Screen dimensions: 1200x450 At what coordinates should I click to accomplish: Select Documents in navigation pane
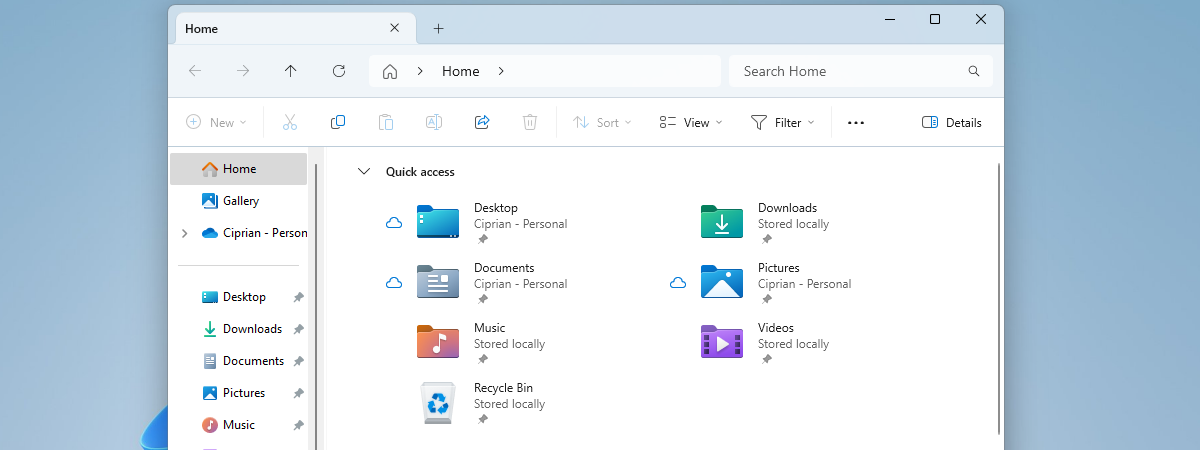239,361
